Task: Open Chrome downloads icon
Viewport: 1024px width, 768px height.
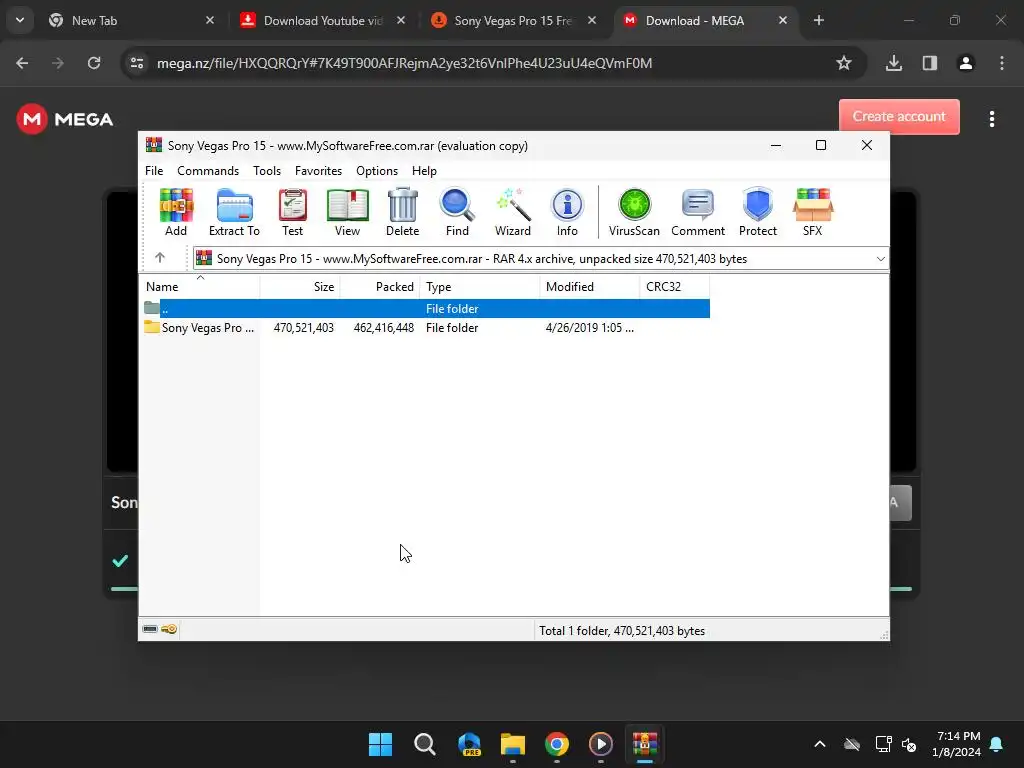Action: click(x=894, y=63)
